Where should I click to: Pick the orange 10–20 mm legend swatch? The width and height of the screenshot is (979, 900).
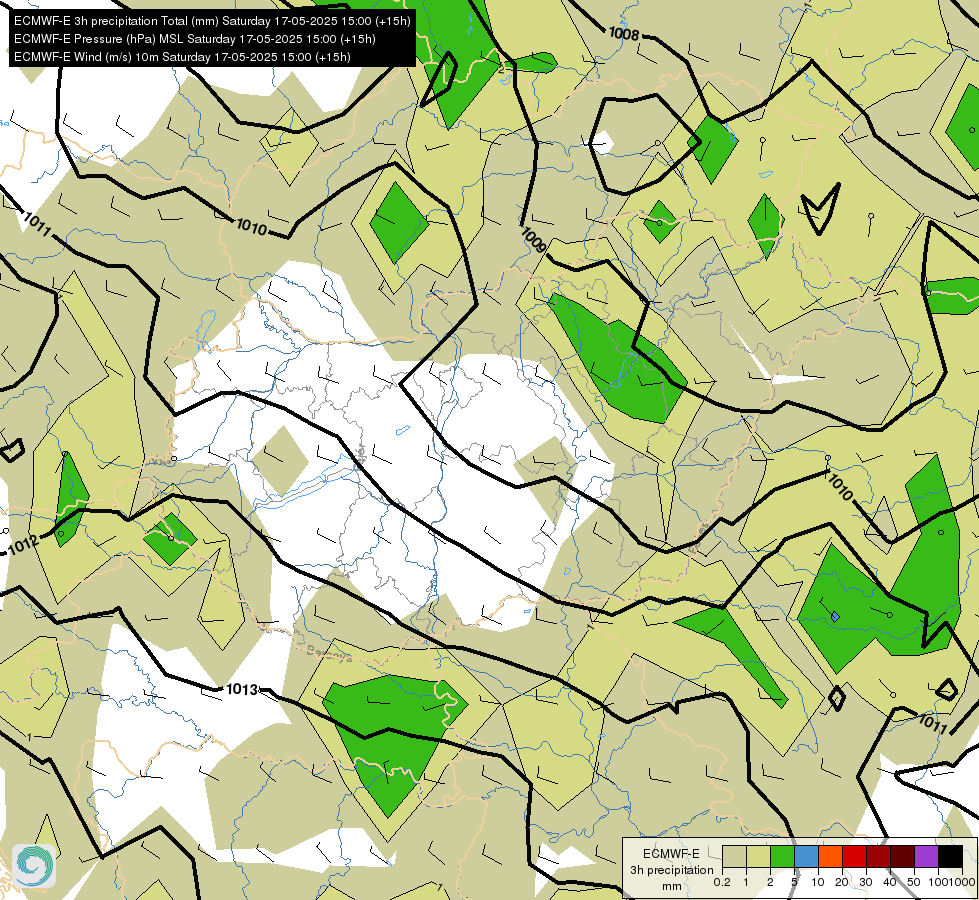830,857
